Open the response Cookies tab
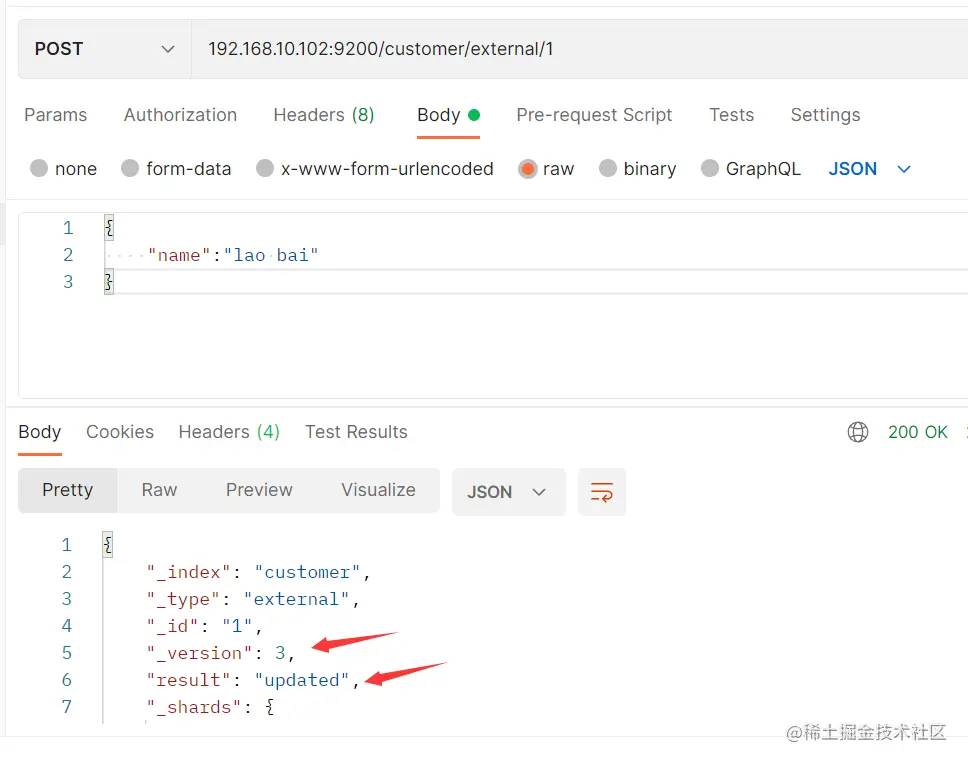This screenshot has height=764, width=968. tap(120, 432)
